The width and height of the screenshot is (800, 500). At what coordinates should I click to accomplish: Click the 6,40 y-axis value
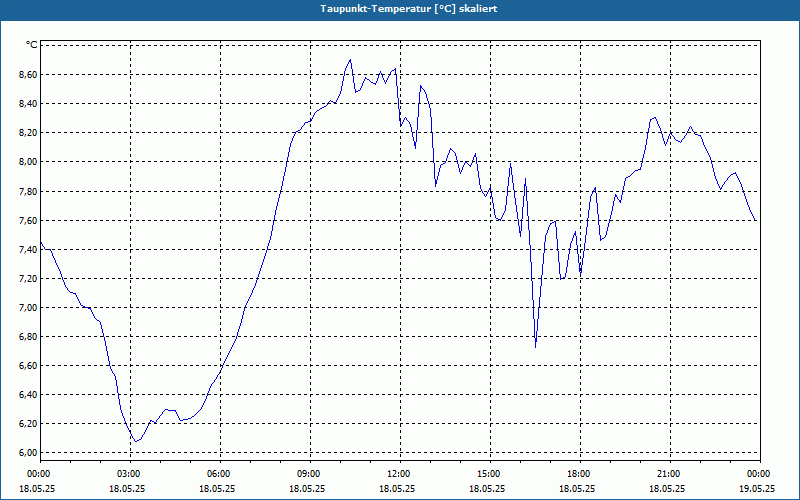point(29,395)
